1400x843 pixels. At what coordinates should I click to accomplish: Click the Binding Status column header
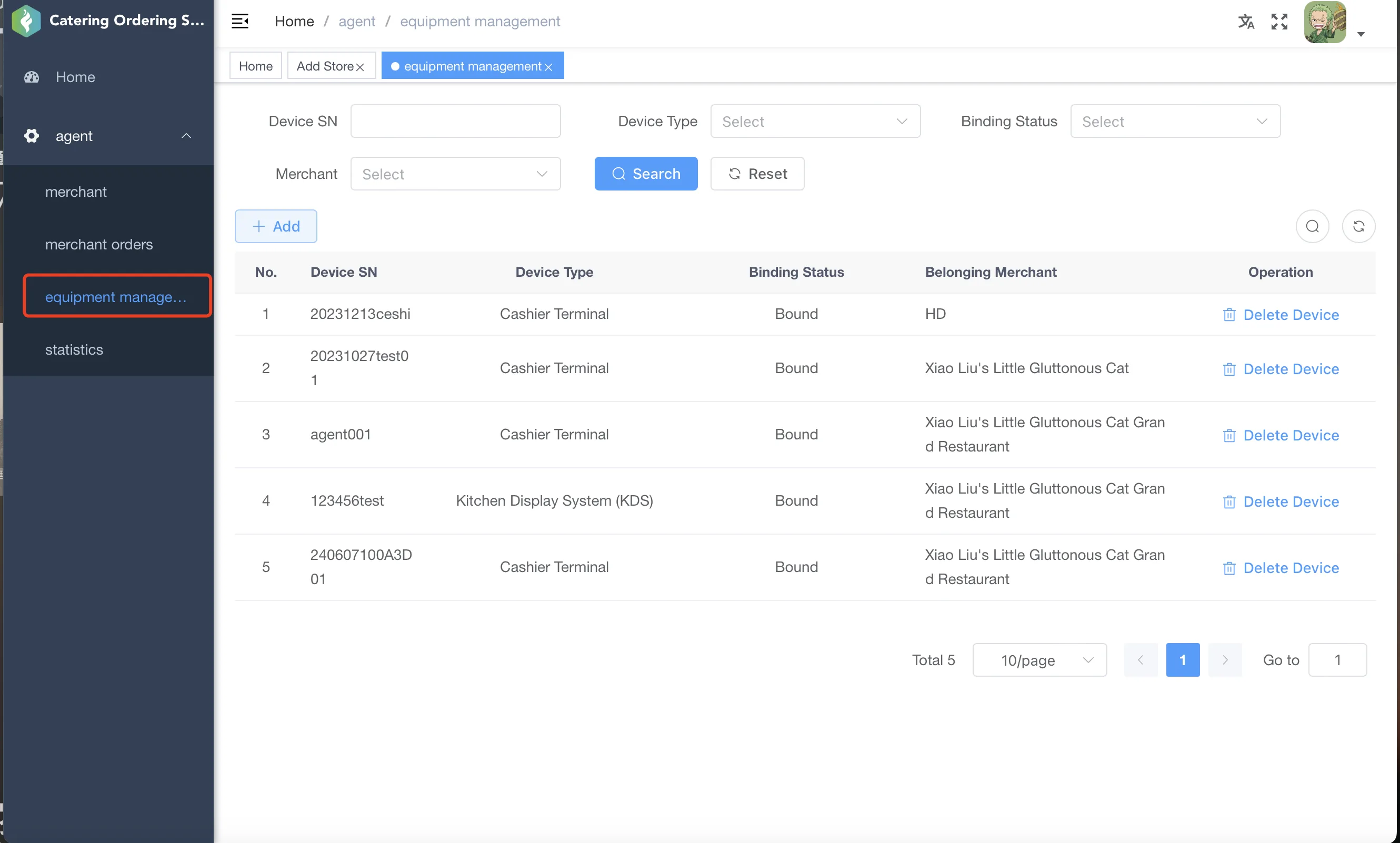797,272
